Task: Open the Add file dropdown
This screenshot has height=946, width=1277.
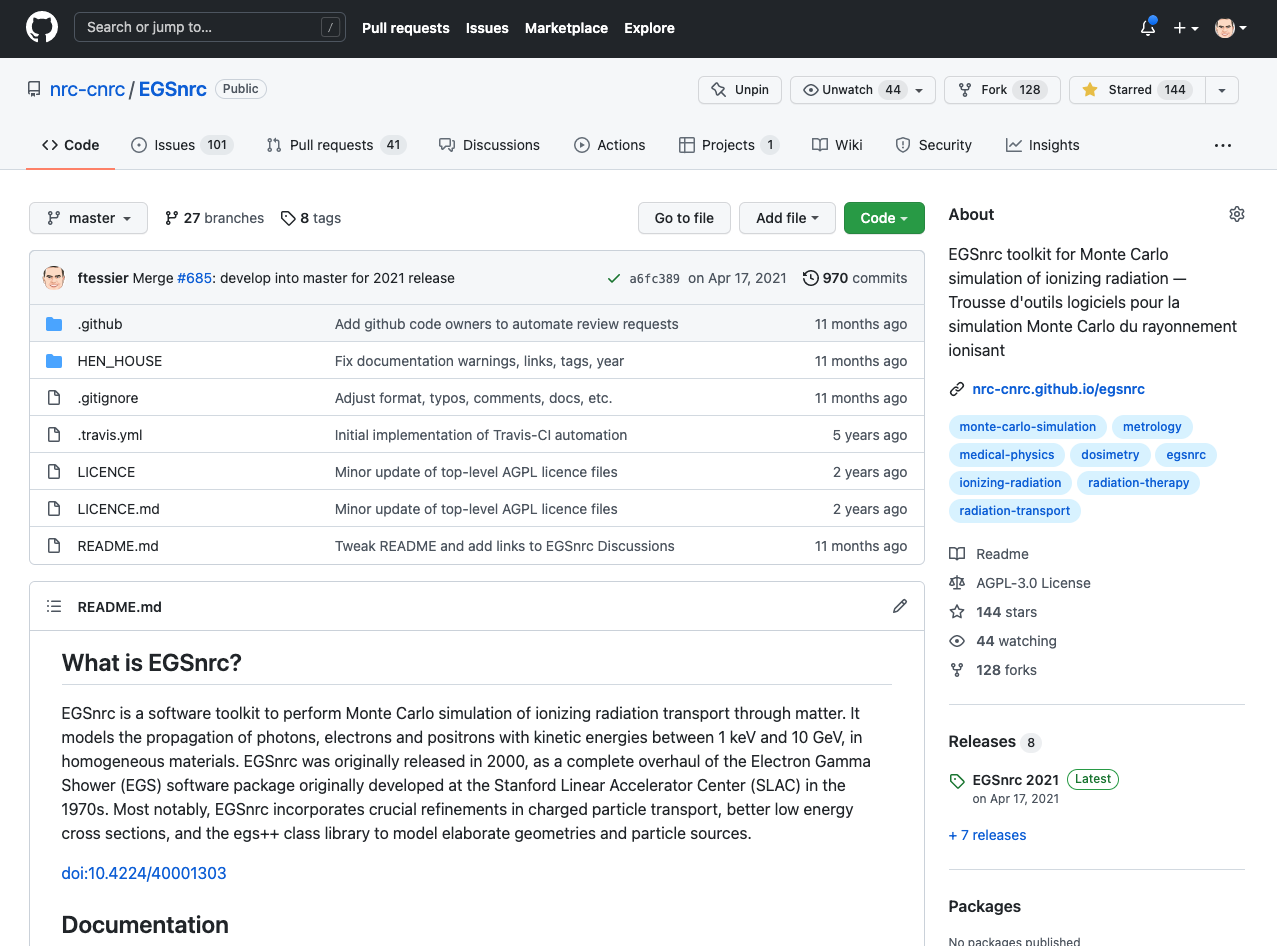Action: click(x=787, y=218)
